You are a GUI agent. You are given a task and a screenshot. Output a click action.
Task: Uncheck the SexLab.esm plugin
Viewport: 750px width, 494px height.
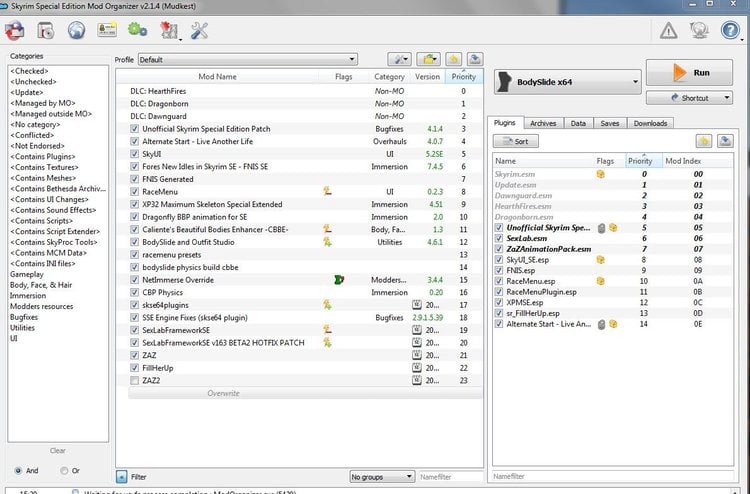[x=499, y=238]
